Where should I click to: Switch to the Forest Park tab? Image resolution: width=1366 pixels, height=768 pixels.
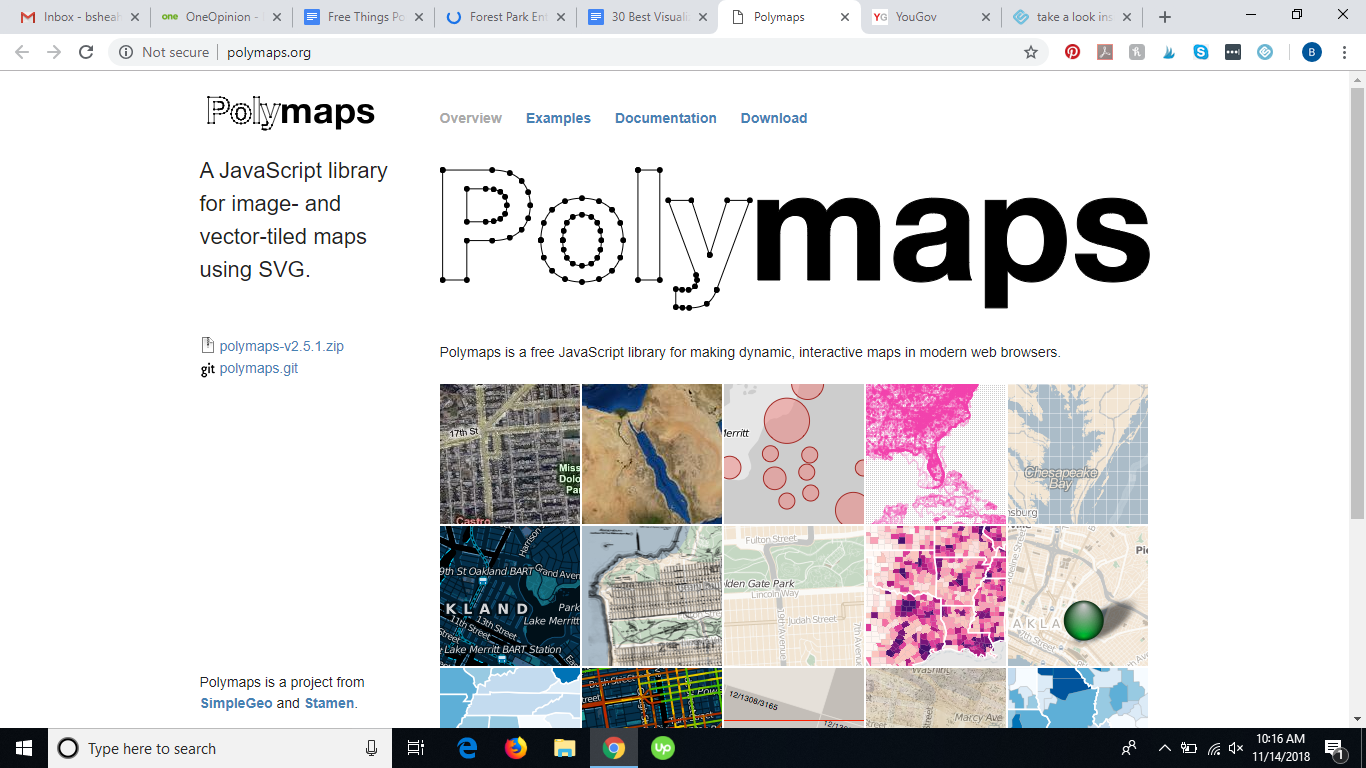(x=505, y=17)
